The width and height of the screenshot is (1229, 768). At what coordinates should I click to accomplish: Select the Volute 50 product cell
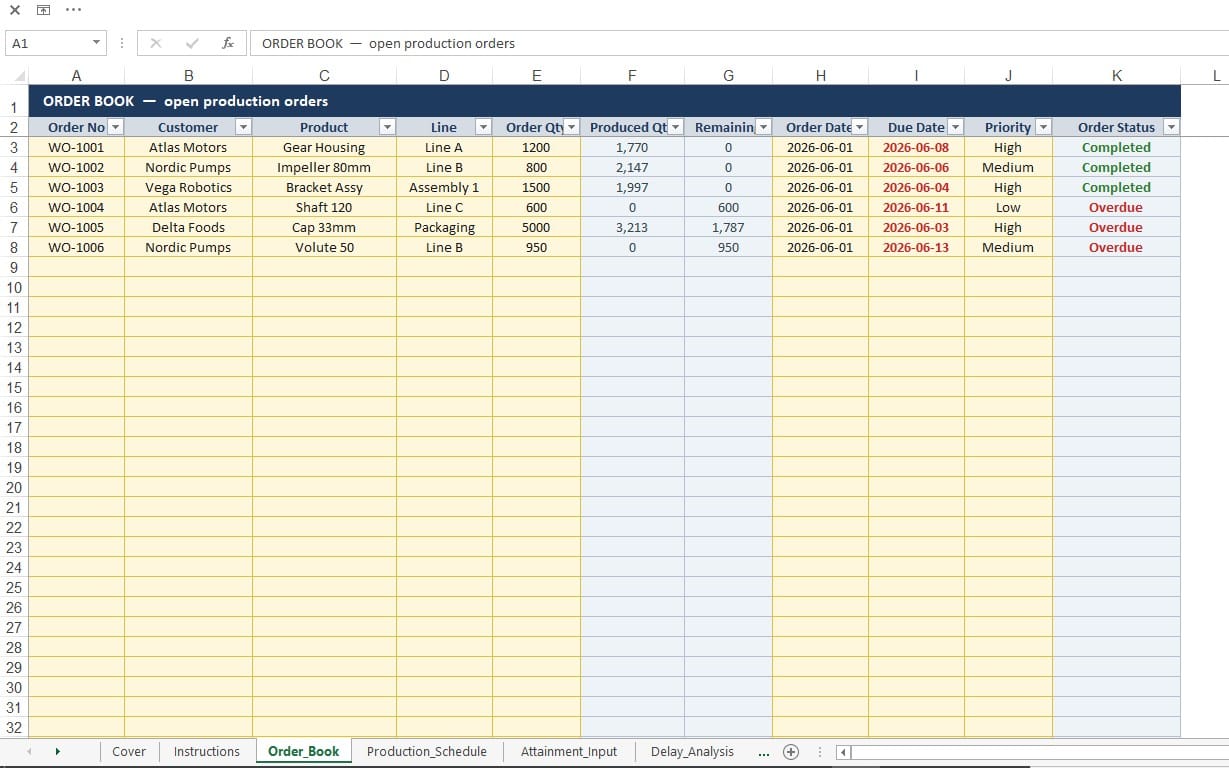(325, 247)
